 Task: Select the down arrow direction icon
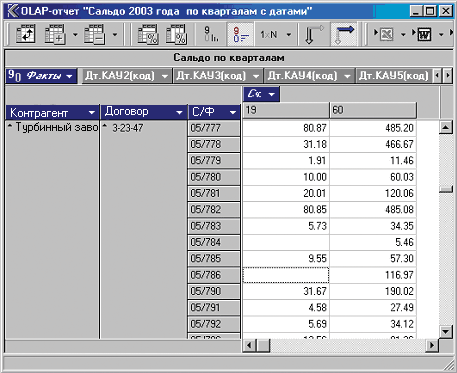[x=313, y=34]
